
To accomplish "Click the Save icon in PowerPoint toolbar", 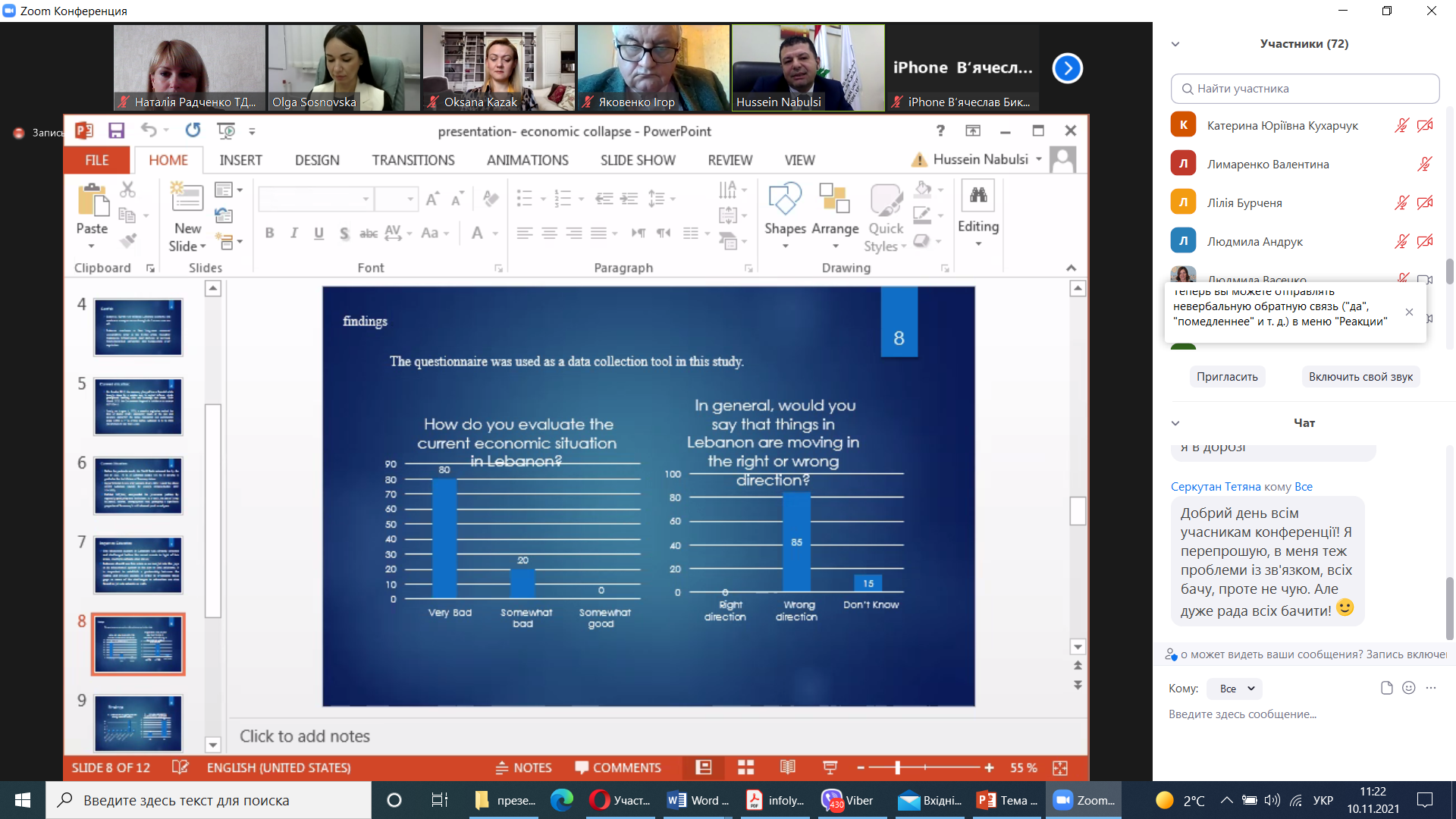I will pyautogui.click(x=116, y=130).
